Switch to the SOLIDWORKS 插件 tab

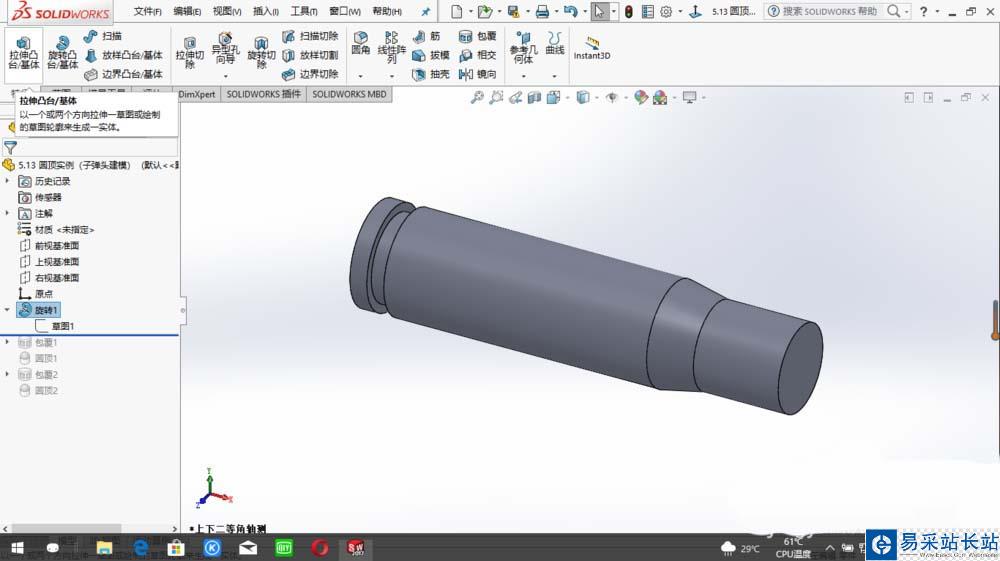263,94
